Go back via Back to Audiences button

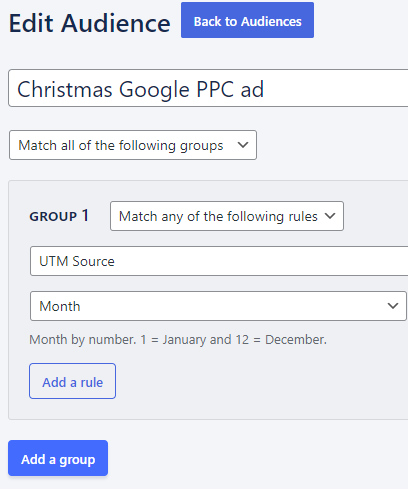pyautogui.click(x=247, y=20)
